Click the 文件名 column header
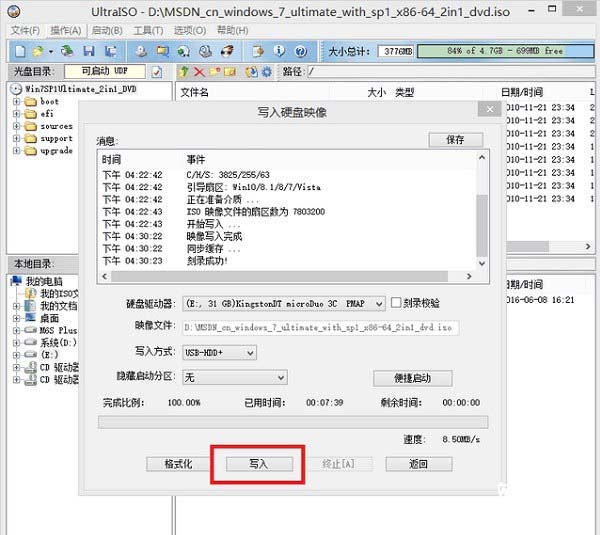The width and height of the screenshot is (600, 535). 194,92
